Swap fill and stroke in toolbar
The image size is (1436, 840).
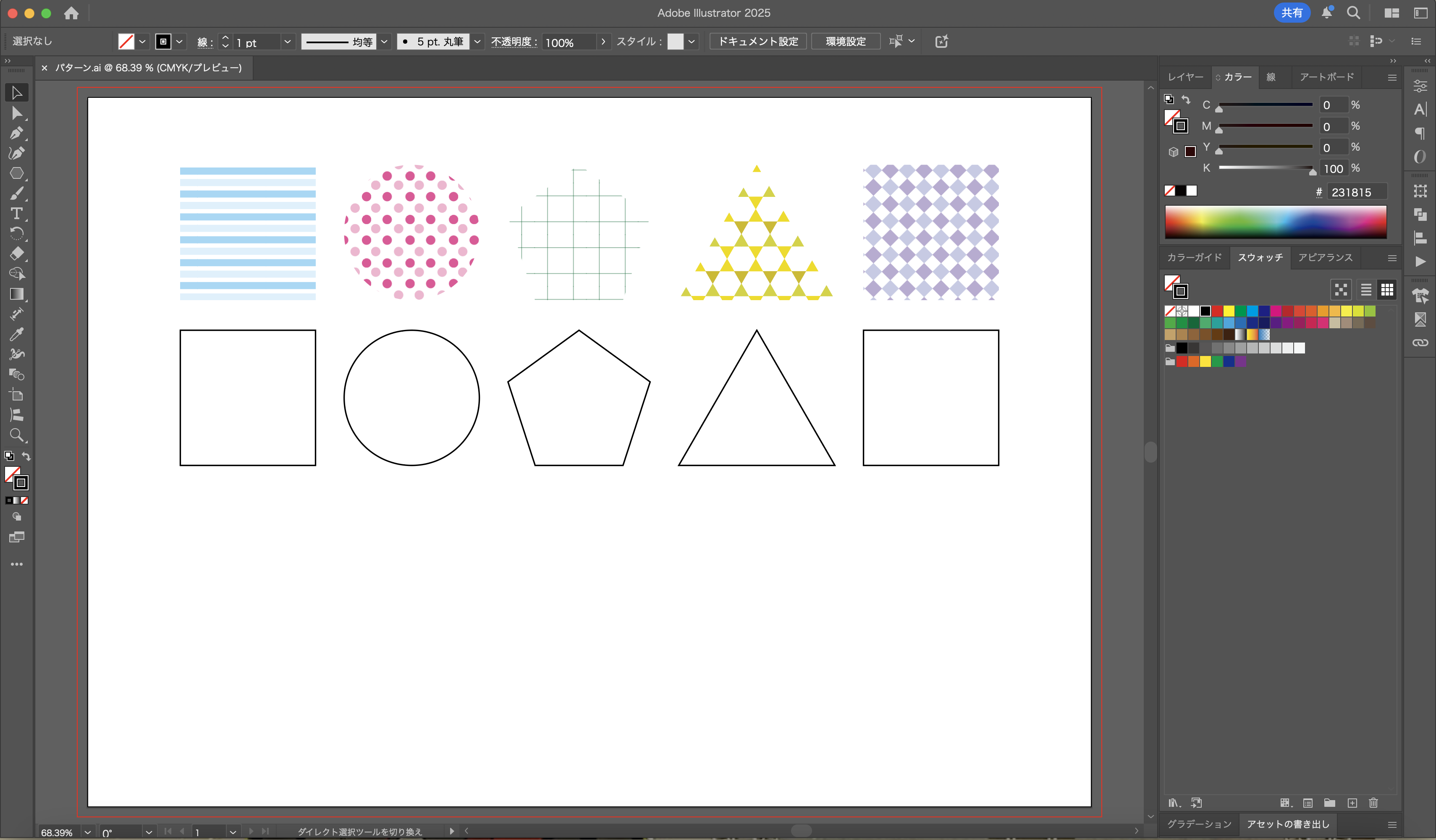pos(26,456)
